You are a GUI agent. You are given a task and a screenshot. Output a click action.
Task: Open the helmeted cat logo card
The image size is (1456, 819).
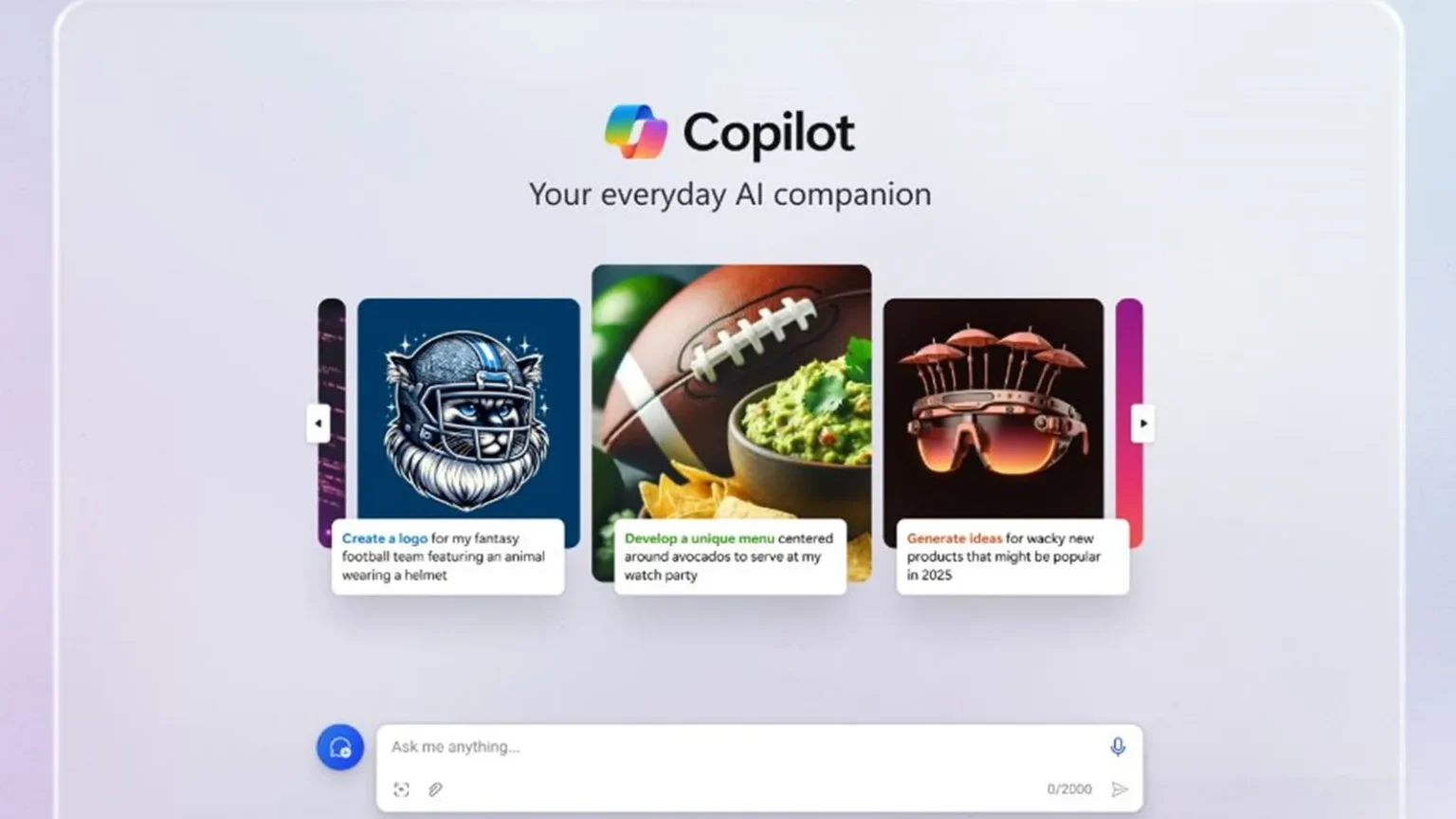click(468, 409)
